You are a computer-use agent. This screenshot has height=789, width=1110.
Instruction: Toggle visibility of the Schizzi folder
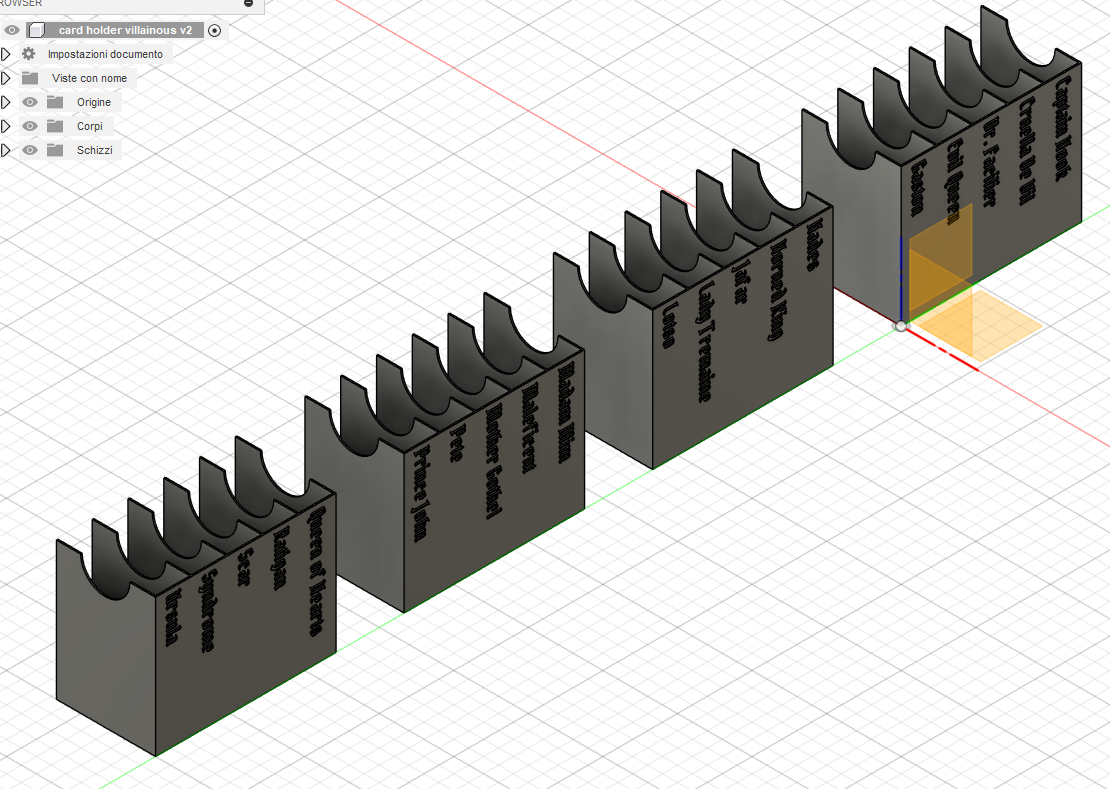(29, 150)
